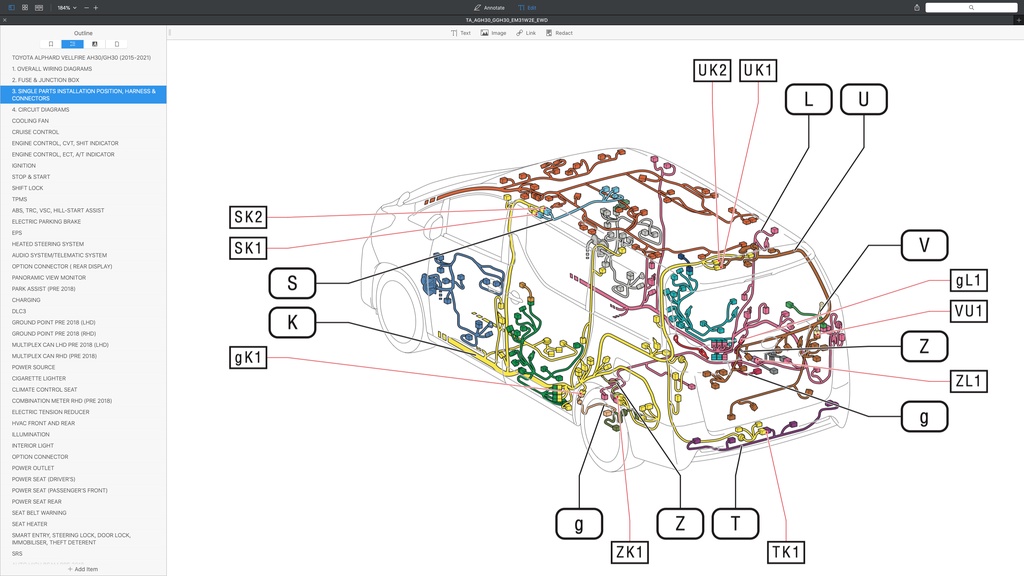1024x576 pixels.
Task: Go to Cooling Fan outline entry
Action: [30, 121]
